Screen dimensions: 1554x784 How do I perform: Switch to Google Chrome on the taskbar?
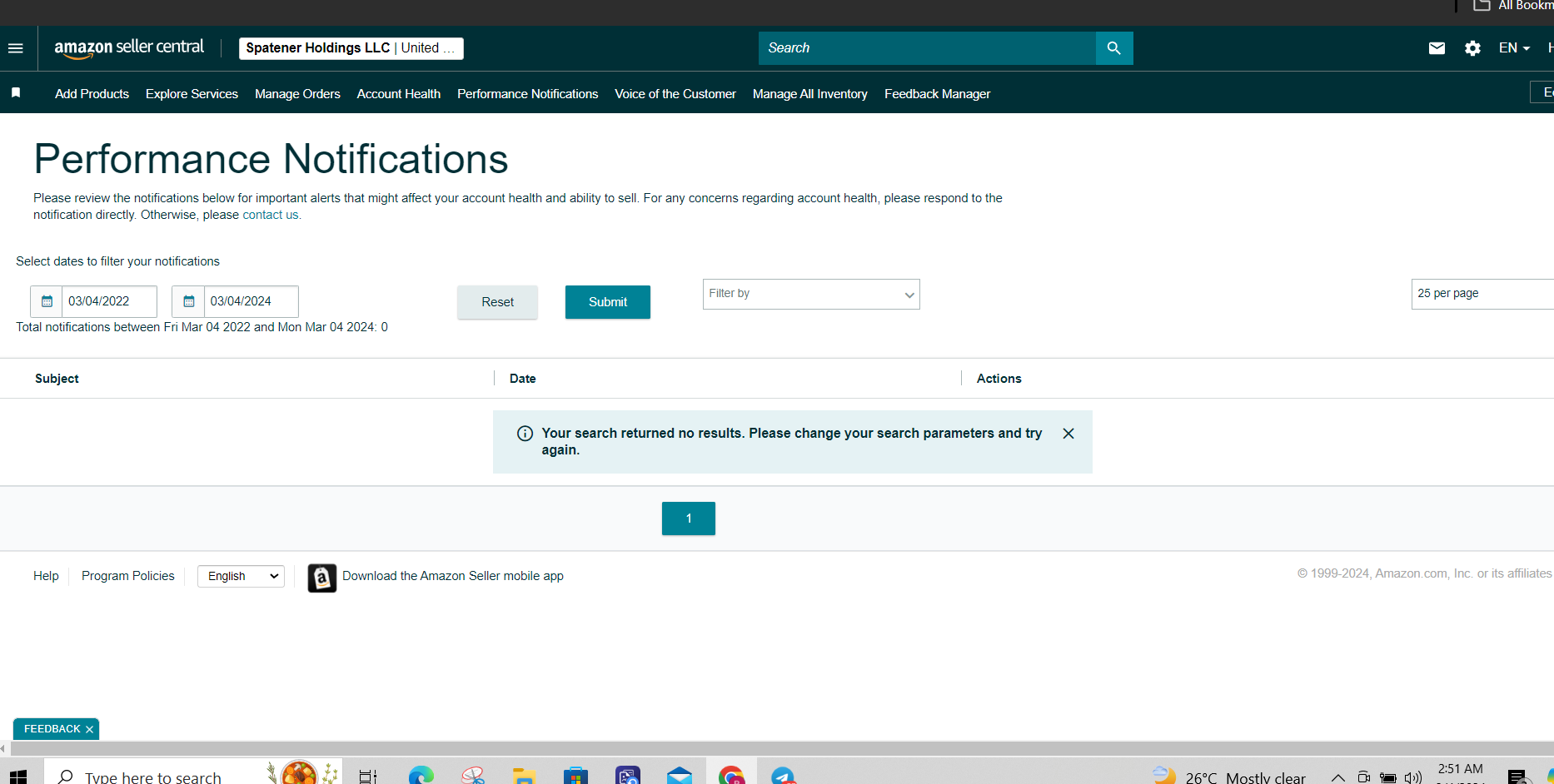[x=731, y=777]
